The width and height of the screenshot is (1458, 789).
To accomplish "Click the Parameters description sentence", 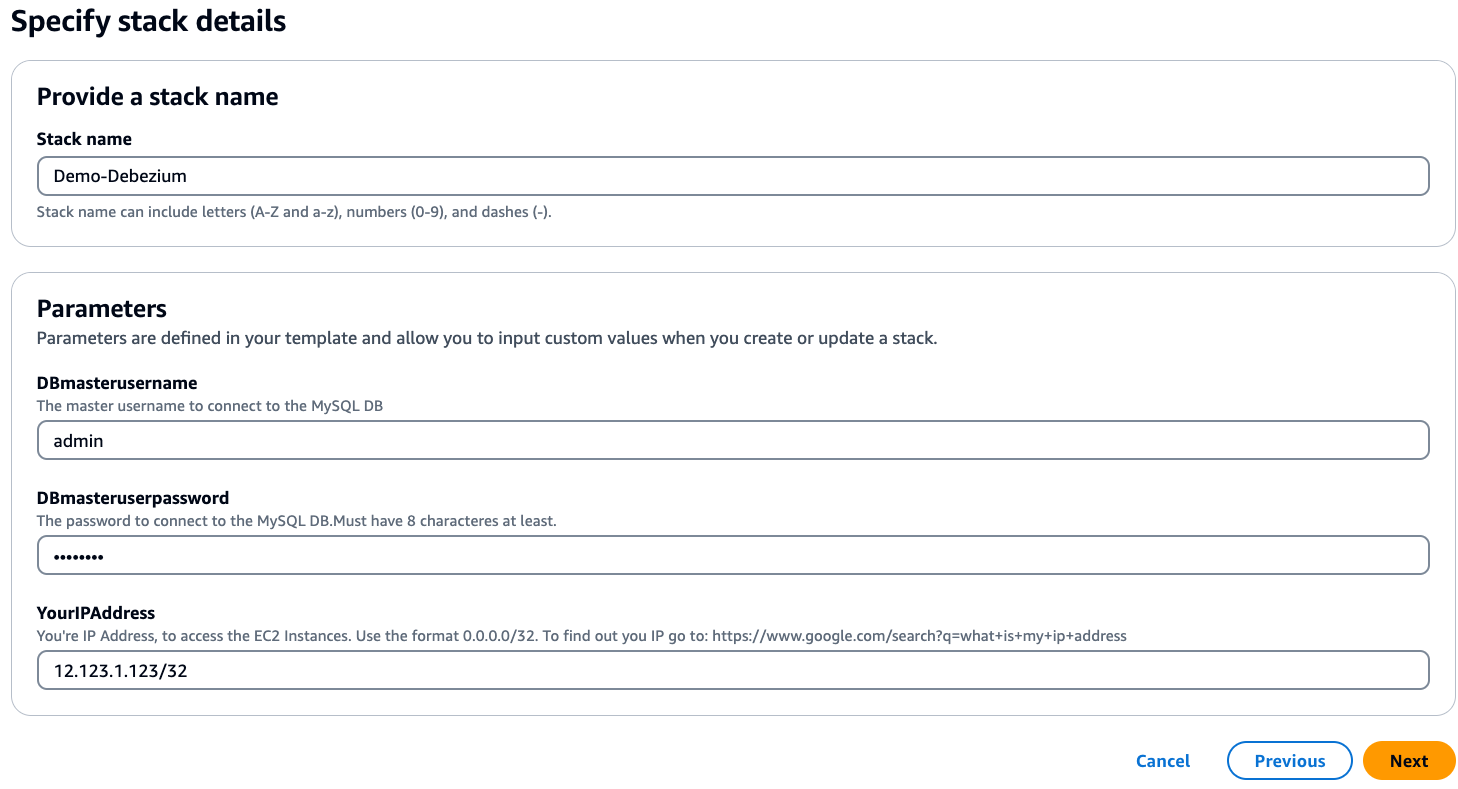I will (x=487, y=338).
